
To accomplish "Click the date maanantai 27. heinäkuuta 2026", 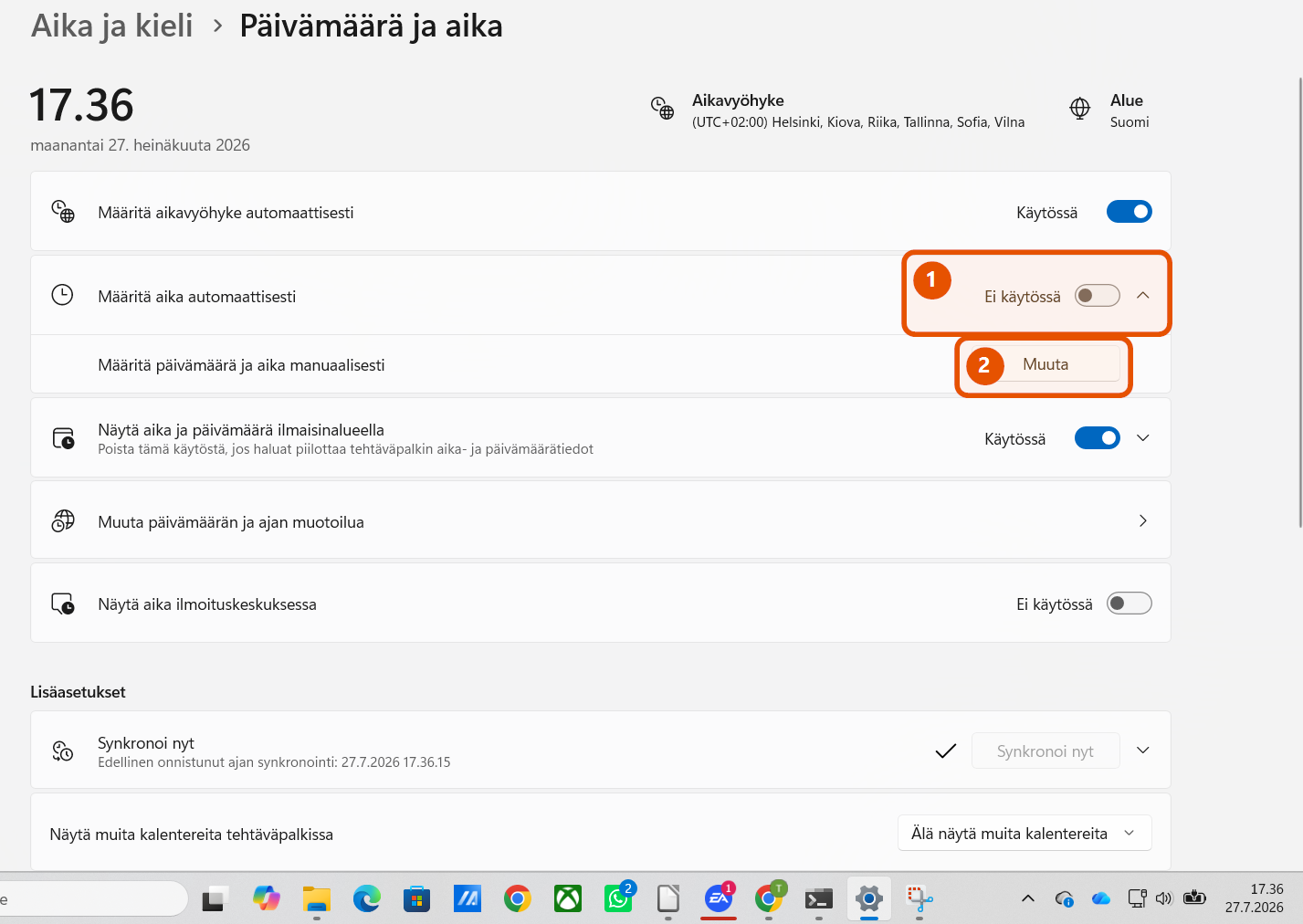I will coord(141,145).
